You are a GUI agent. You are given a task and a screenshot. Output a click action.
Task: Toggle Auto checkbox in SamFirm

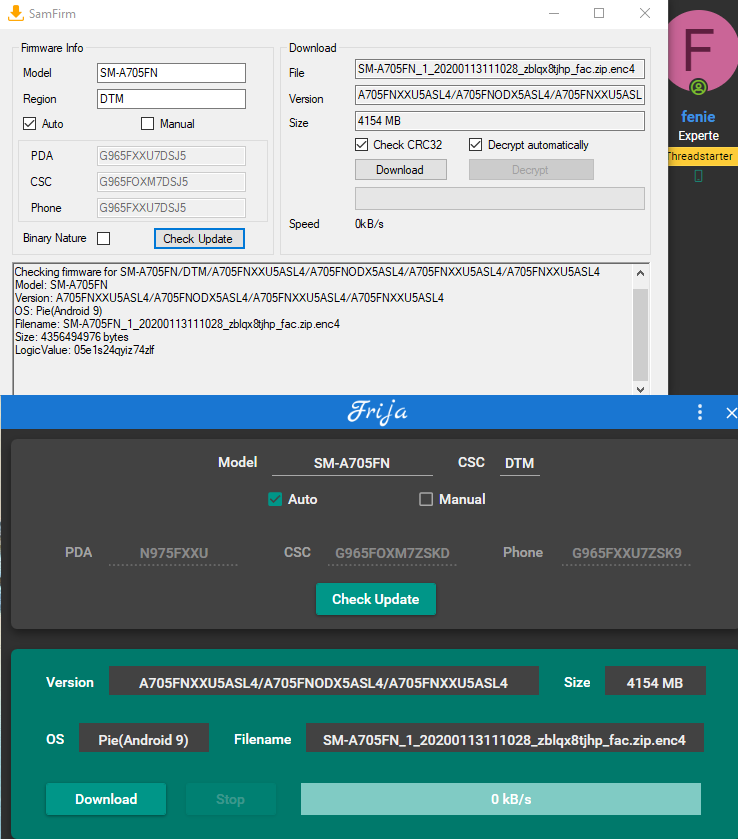[29, 124]
